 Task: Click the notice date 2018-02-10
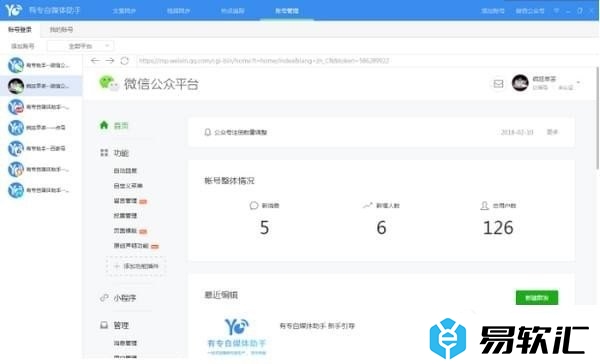click(x=517, y=132)
